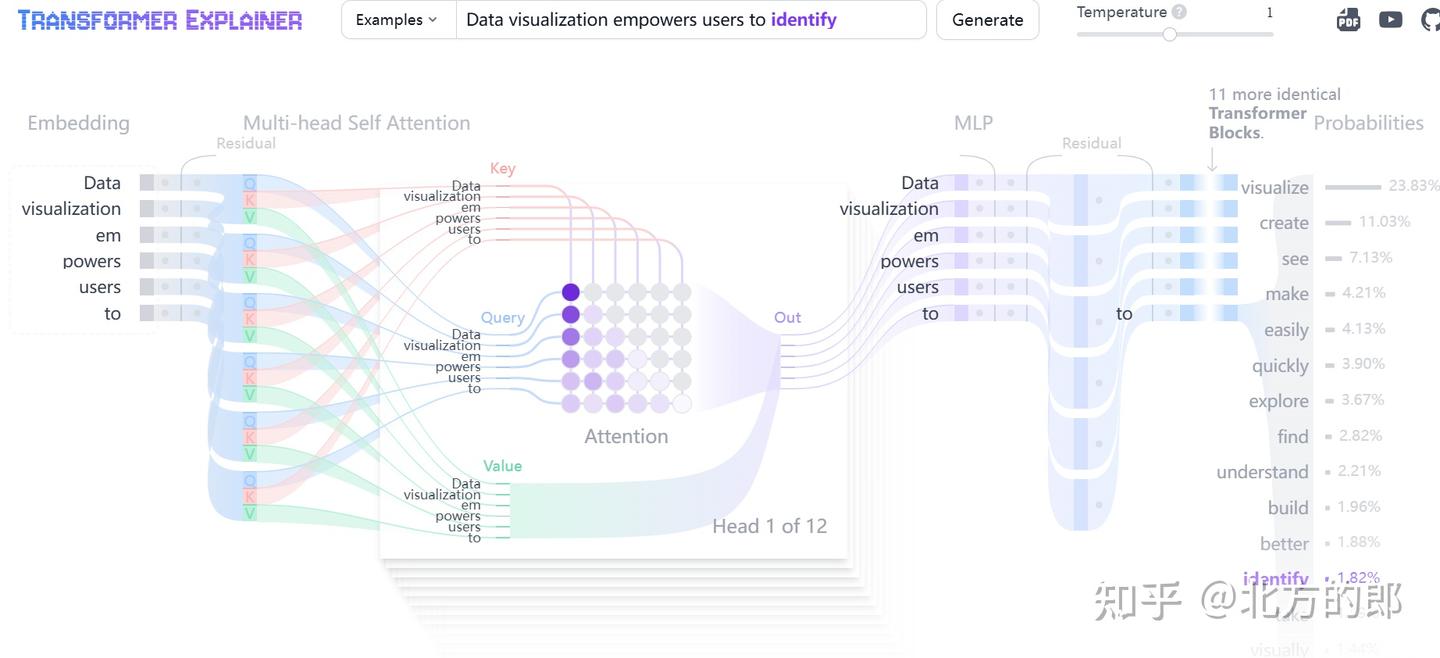
Task: Click the bottom-right empty attention matrix dot
Action: [682, 403]
